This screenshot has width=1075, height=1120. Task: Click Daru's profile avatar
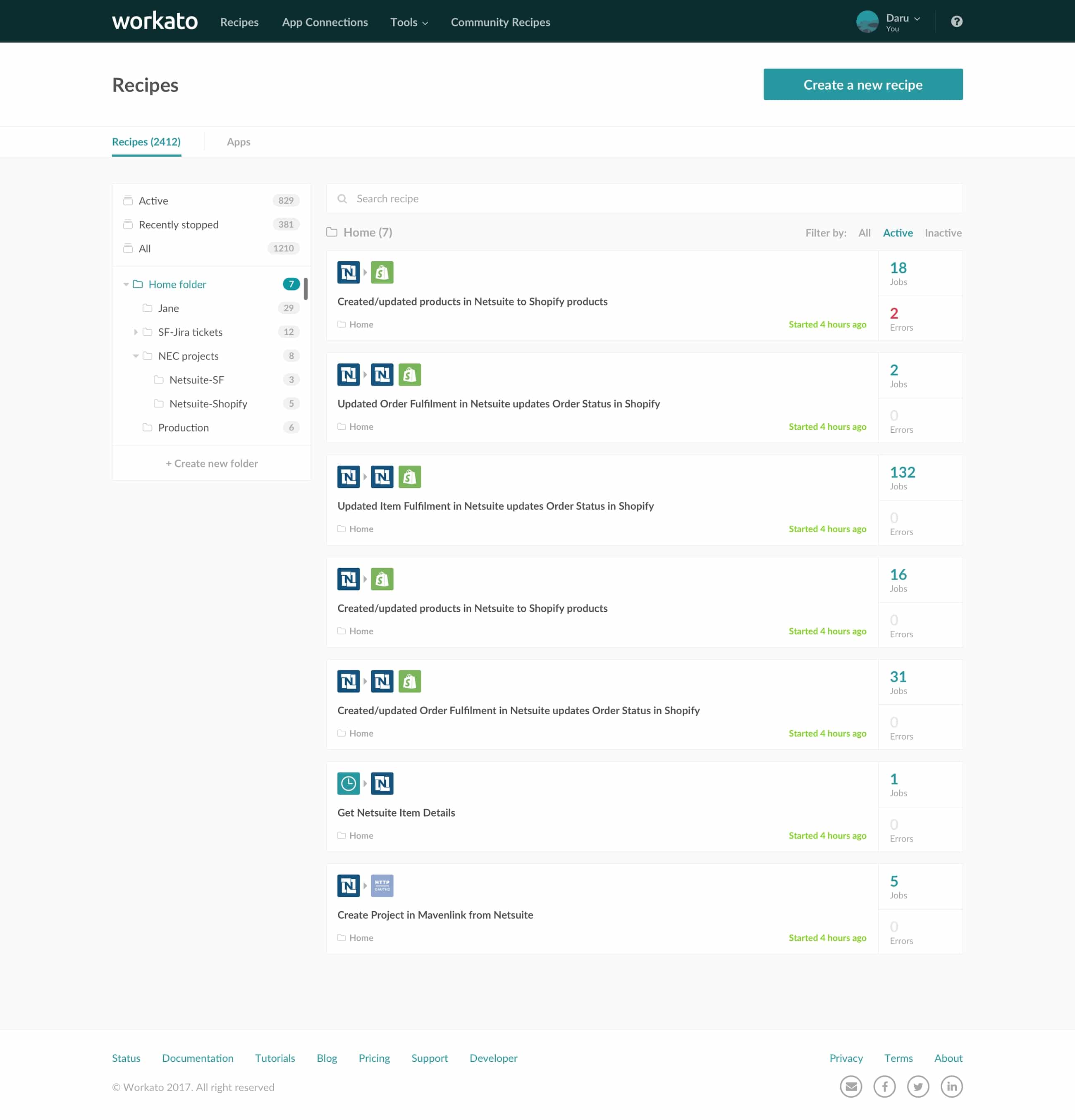coord(867,22)
